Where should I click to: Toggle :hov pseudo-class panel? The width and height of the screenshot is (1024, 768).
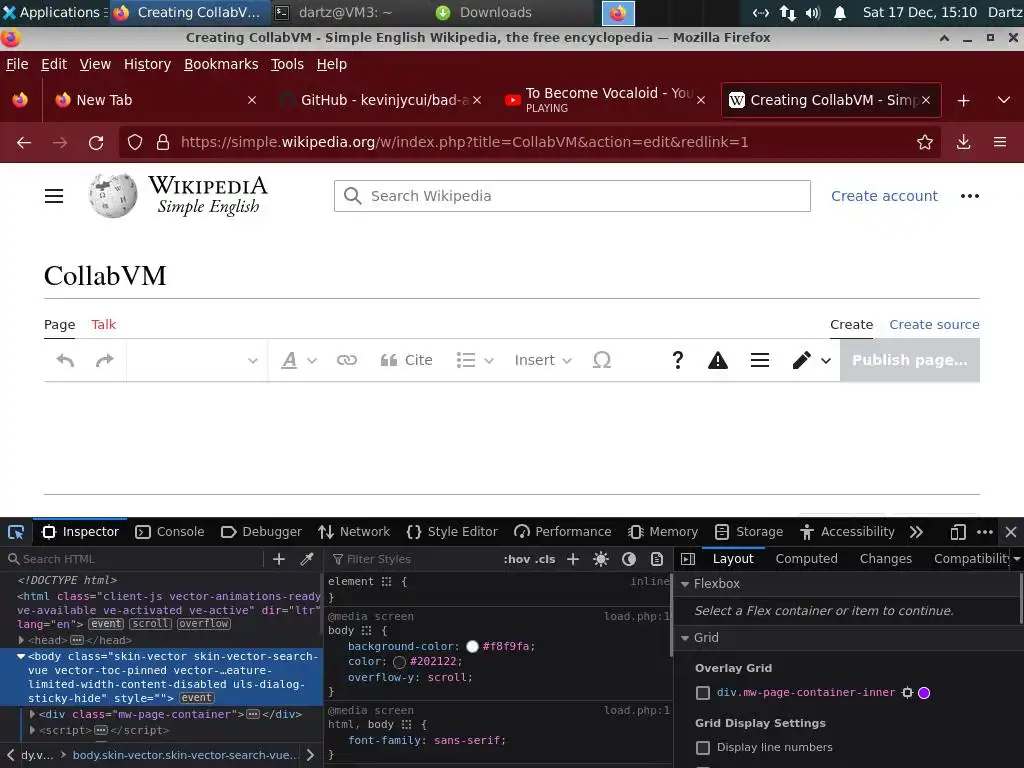pyautogui.click(x=517, y=559)
